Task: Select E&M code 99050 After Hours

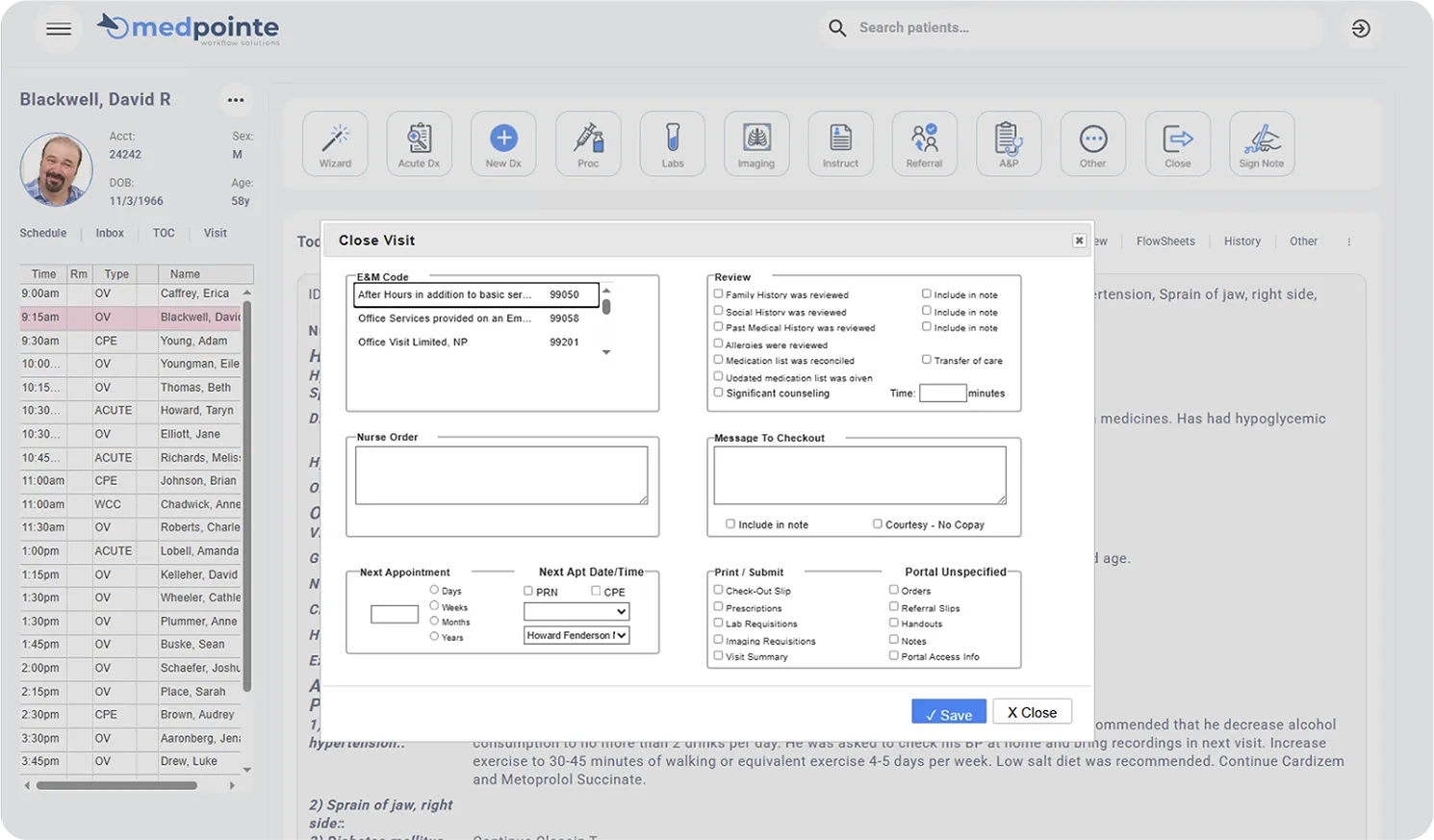Action: tap(476, 294)
